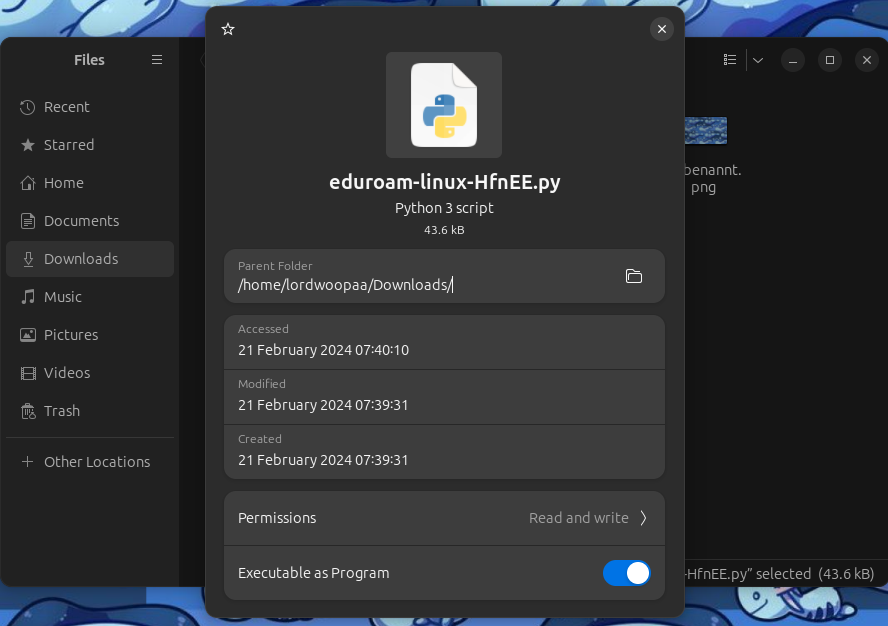Open parent folder via the folder icon
Viewport: 888px width, 626px height.
click(634, 276)
